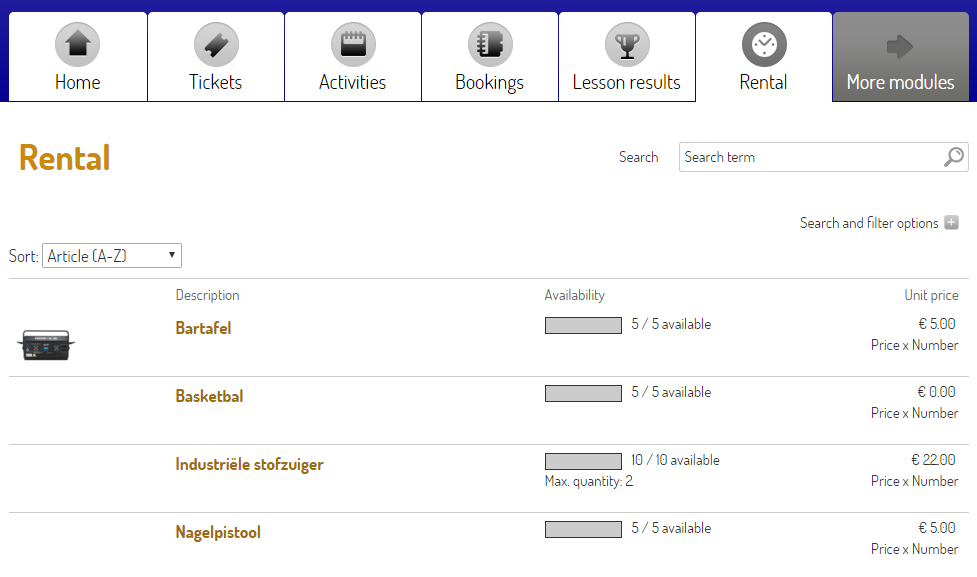
Task: Click the More modules arrow icon
Action: 900,45
